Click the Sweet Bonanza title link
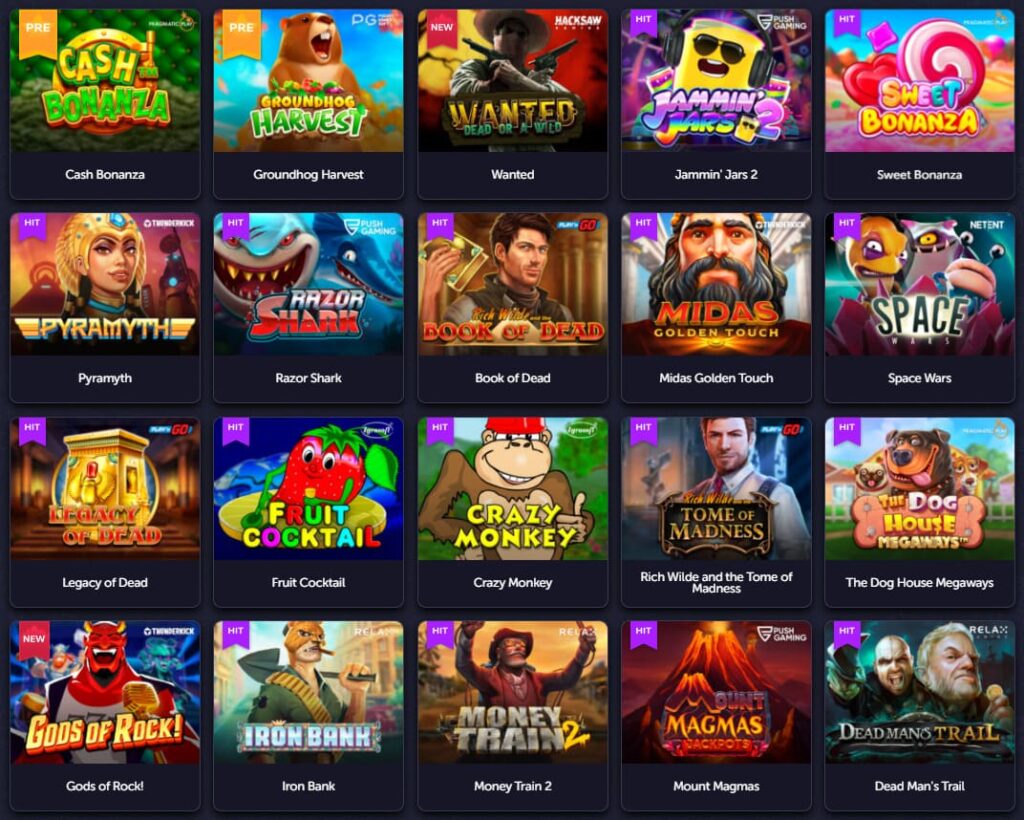The image size is (1024, 820). point(919,174)
